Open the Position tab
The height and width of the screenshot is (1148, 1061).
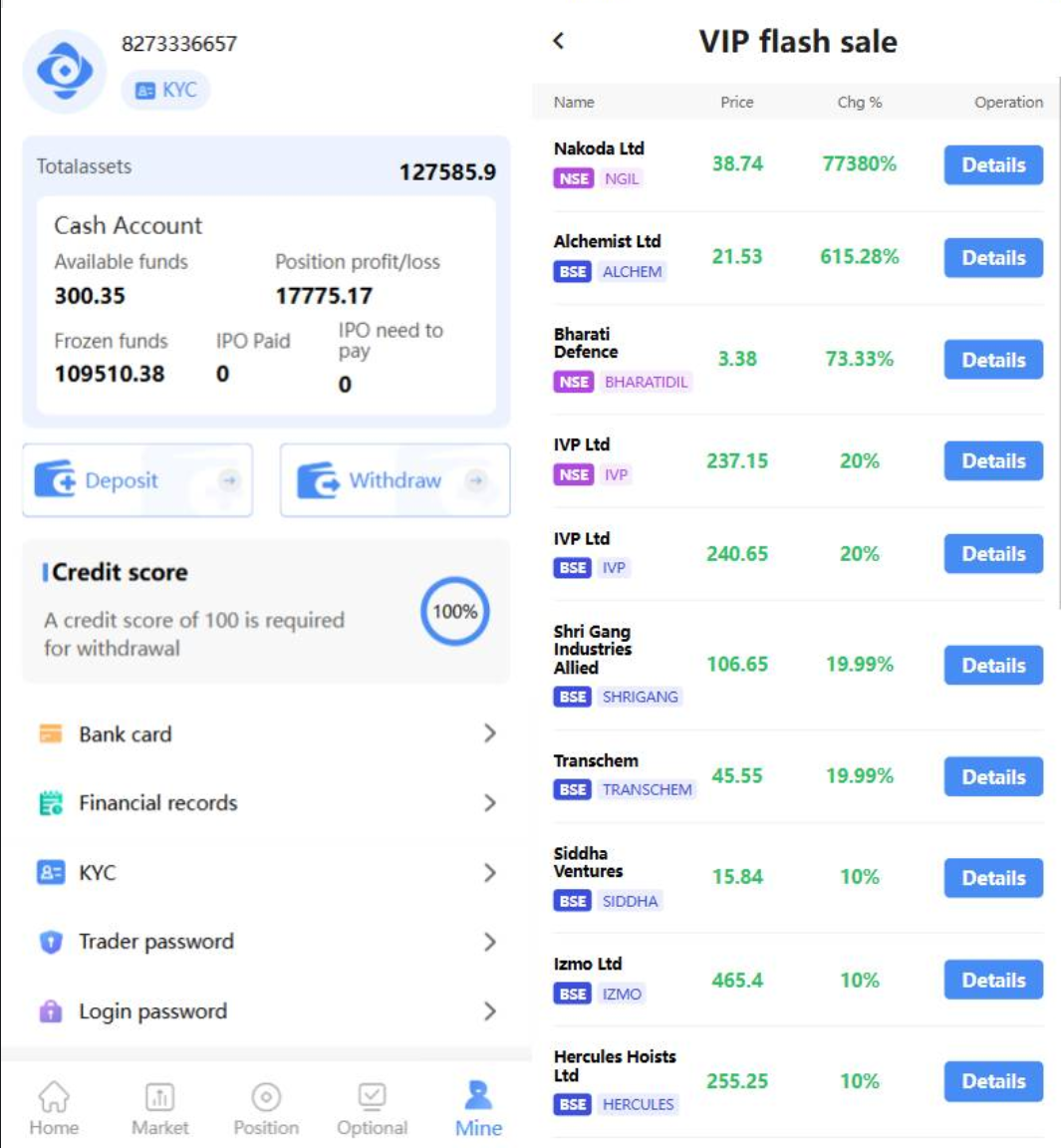coord(266,1108)
